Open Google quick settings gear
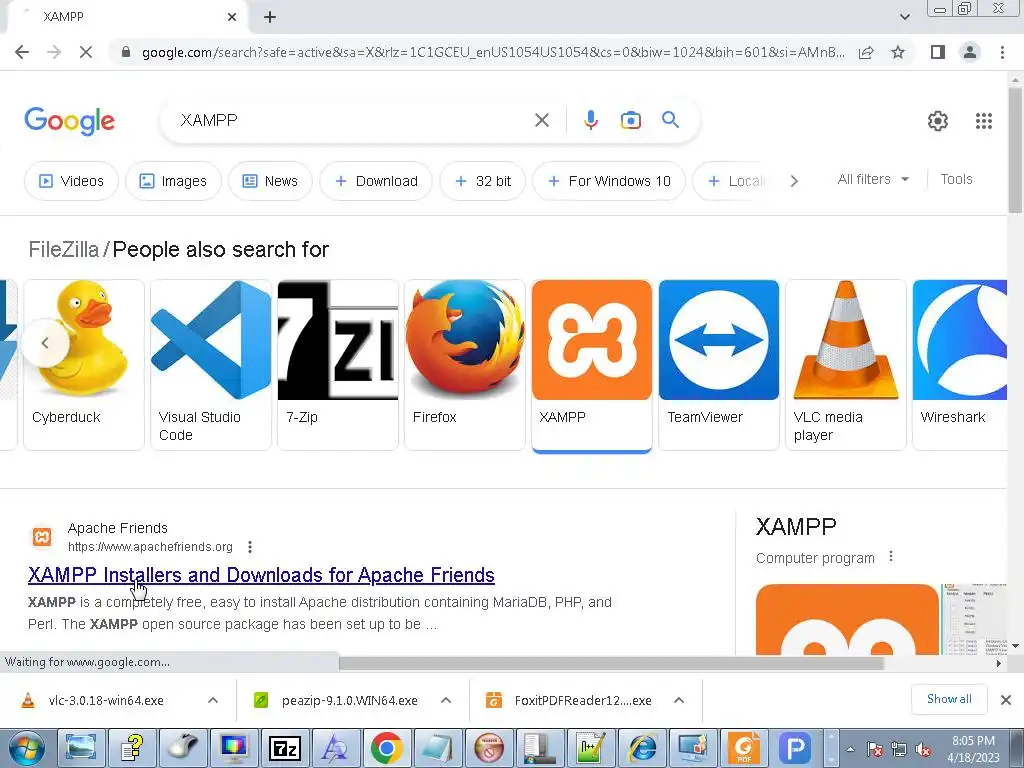The image size is (1024, 768). 938,121
